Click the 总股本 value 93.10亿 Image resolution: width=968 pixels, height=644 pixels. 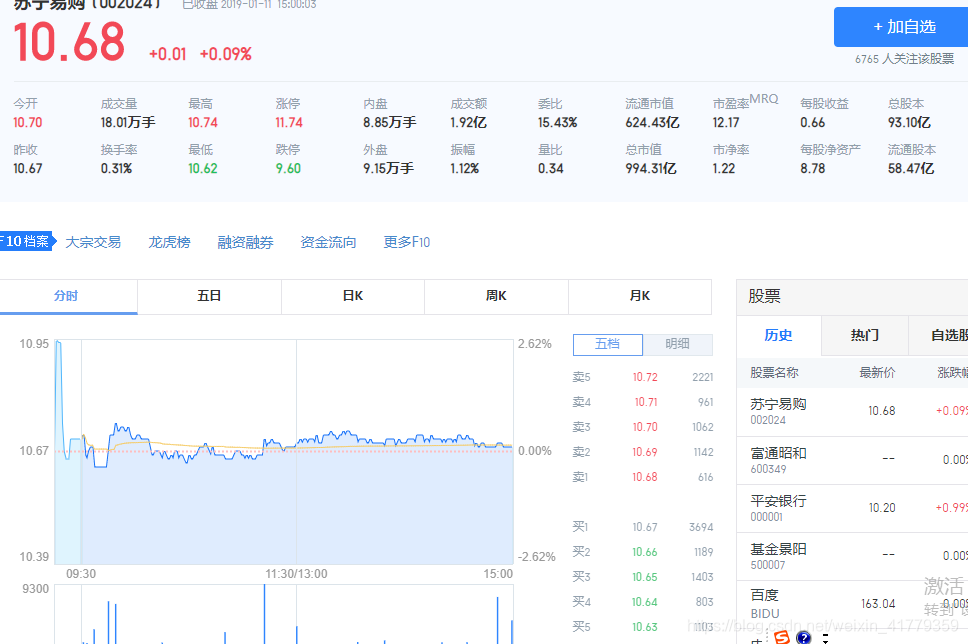[909, 123]
